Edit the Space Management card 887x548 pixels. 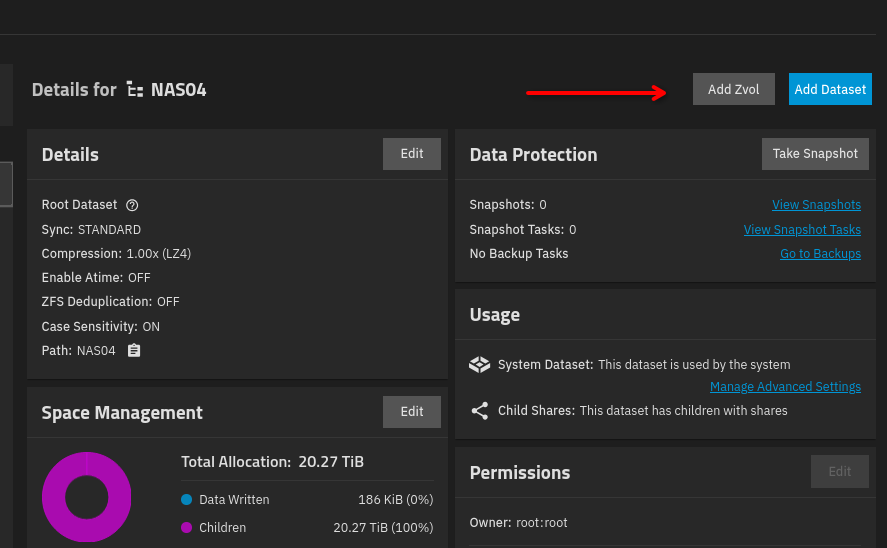coord(412,412)
